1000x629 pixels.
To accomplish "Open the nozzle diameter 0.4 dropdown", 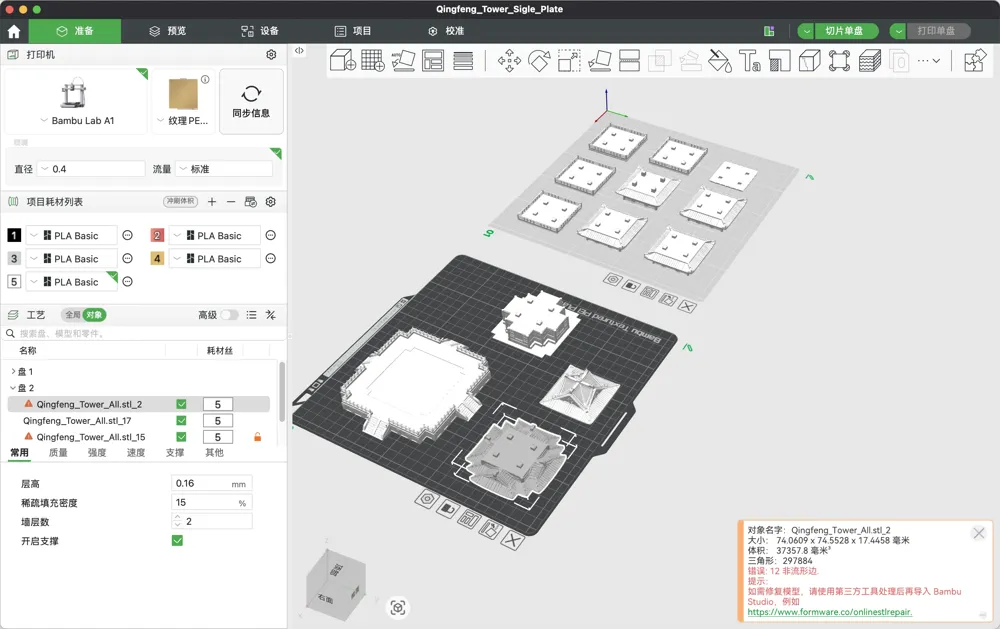I will [91, 169].
